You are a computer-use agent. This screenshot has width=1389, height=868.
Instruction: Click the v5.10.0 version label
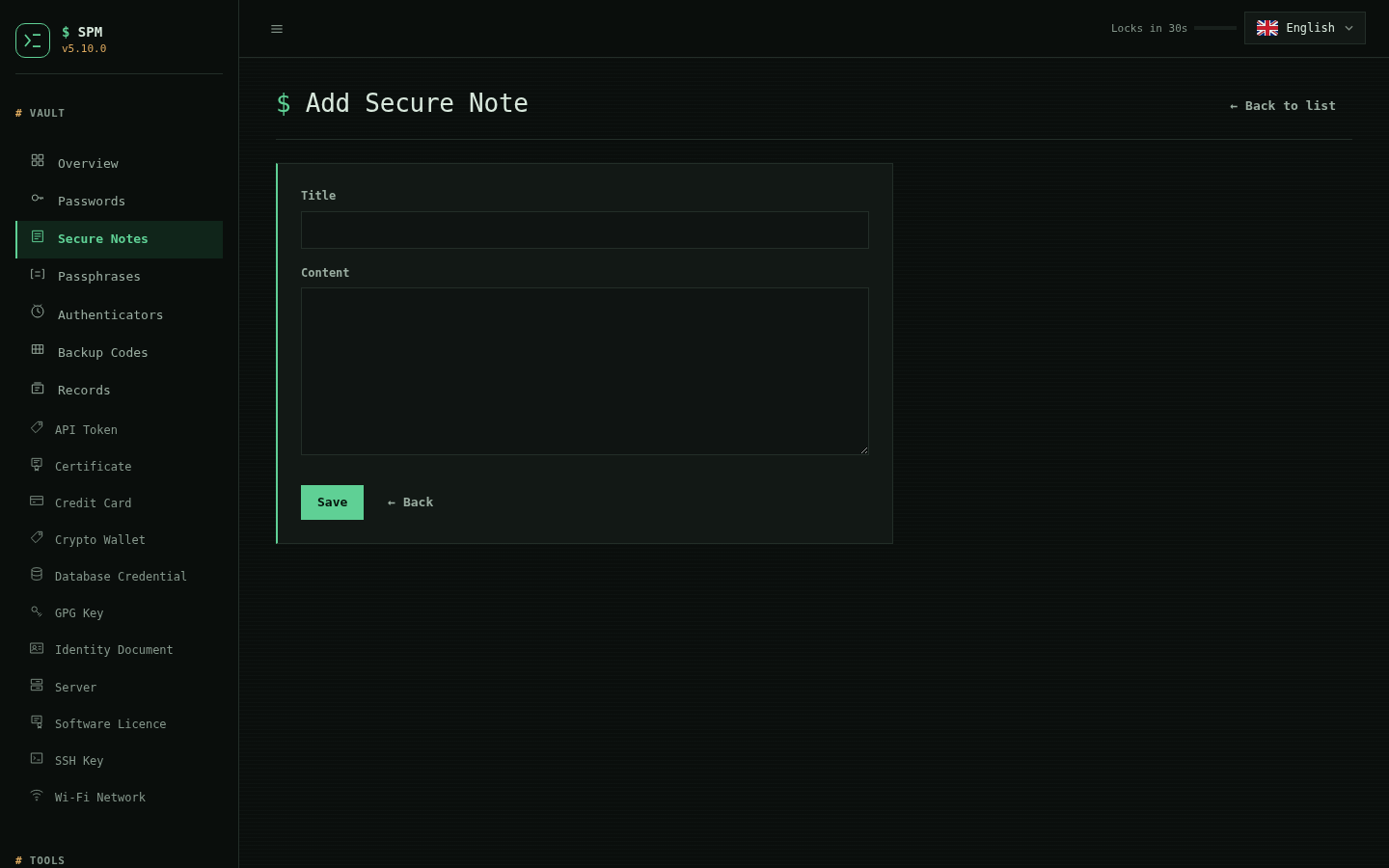tap(84, 48)
